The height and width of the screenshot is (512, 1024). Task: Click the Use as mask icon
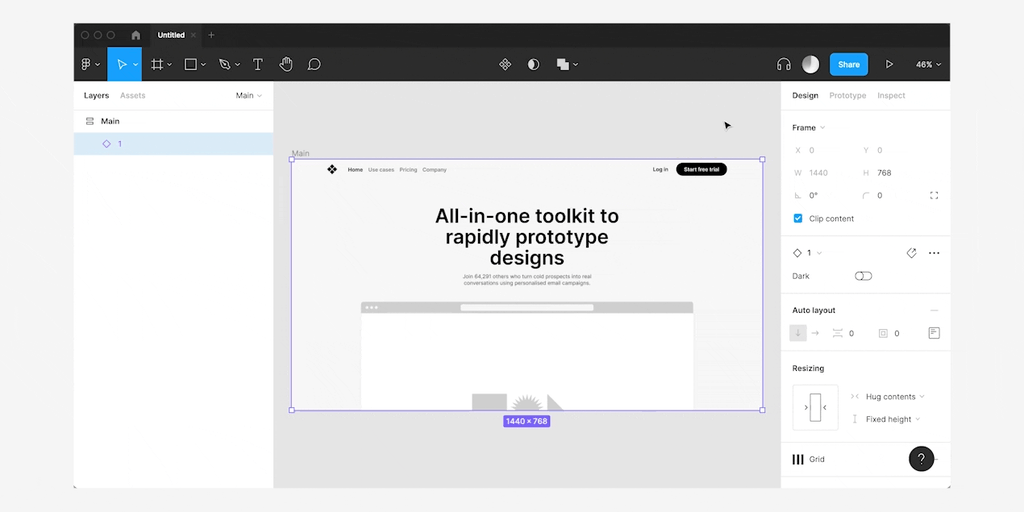tap(534, 64)
